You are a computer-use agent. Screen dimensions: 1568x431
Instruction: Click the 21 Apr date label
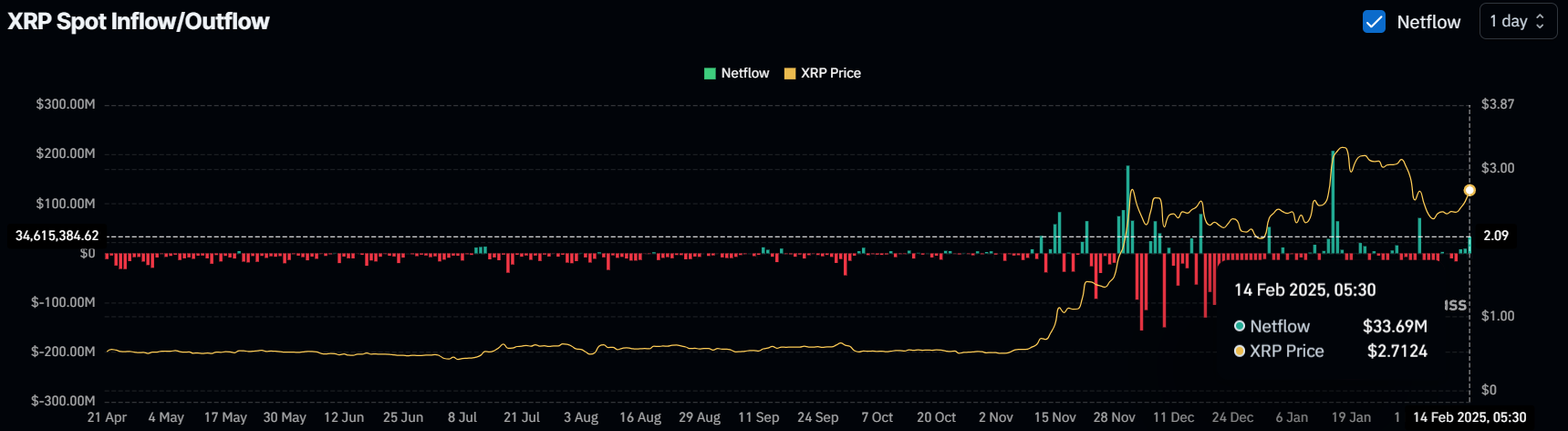click(x=107, y=417)
